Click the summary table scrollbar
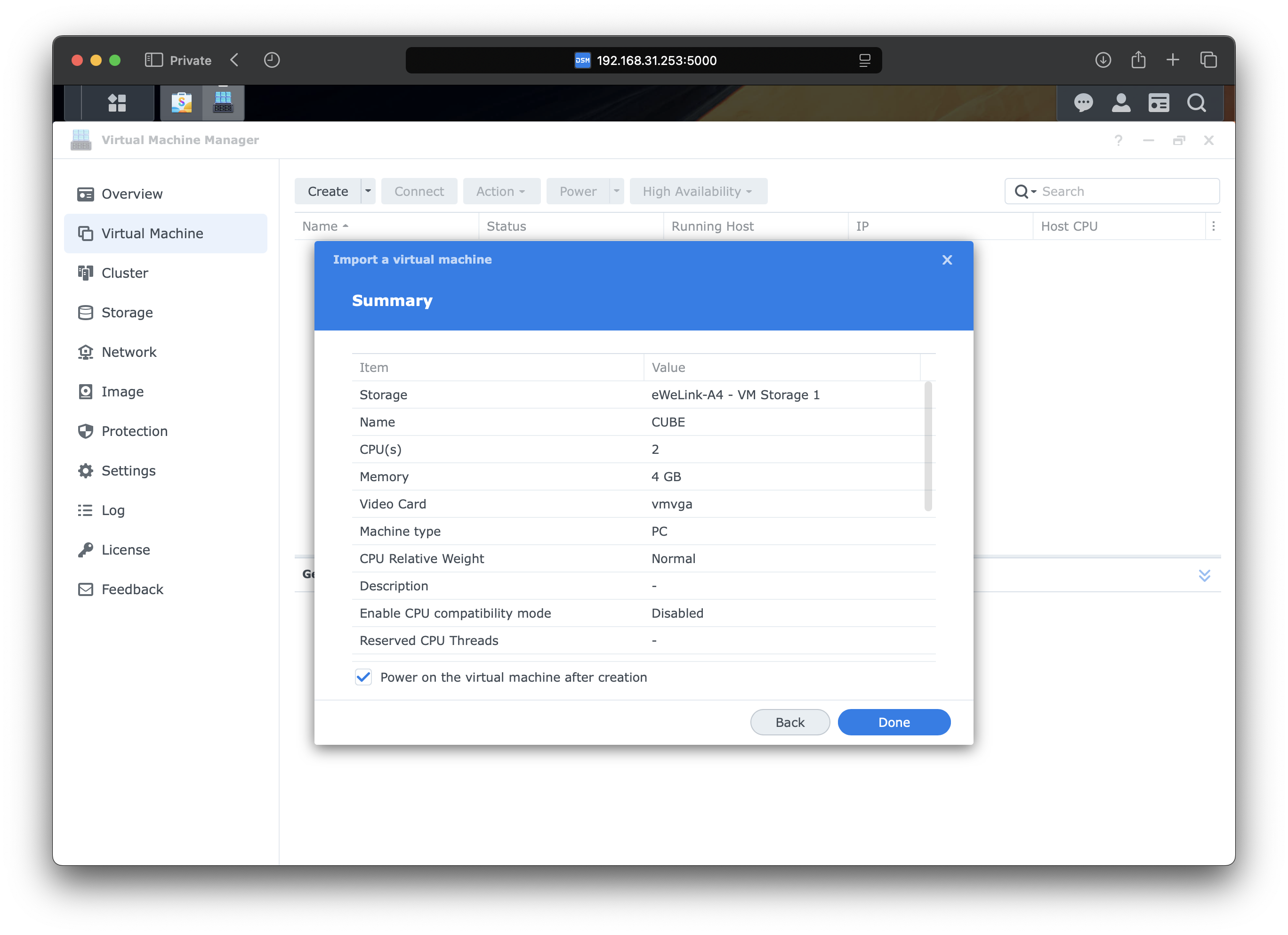1288x935 pixels. tap(928, 446)
